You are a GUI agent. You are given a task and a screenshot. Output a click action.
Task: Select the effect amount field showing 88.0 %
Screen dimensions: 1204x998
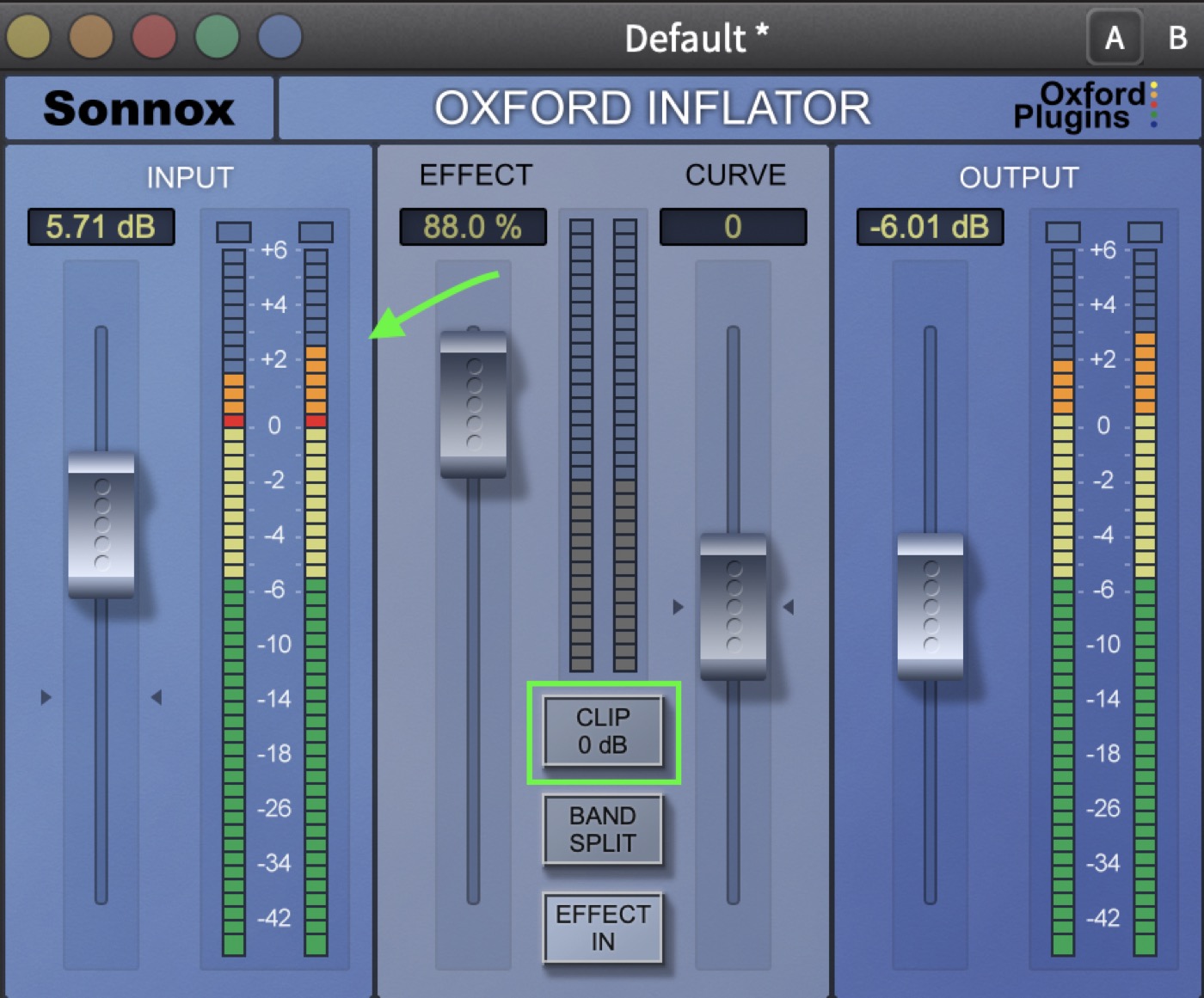[473, 227]
